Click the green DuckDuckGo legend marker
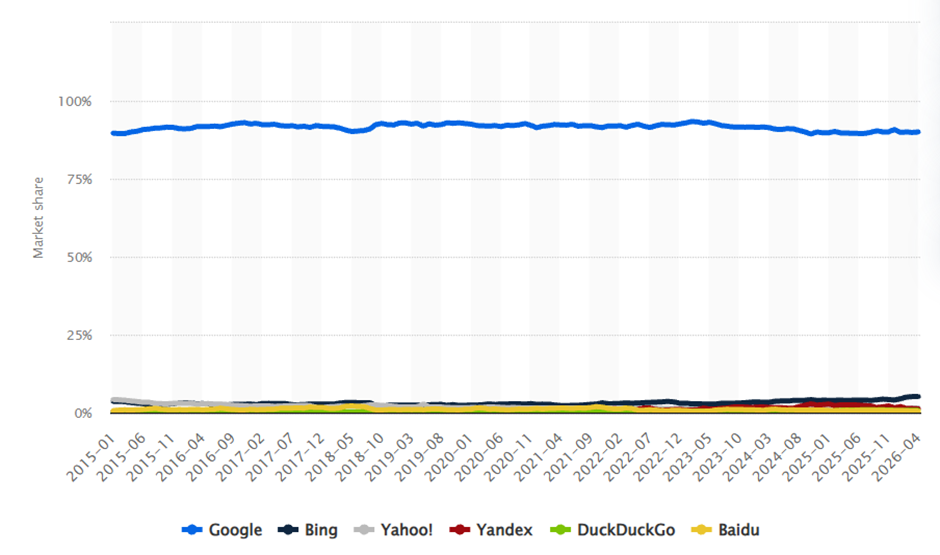940x555 pixels. pos(560,530)
